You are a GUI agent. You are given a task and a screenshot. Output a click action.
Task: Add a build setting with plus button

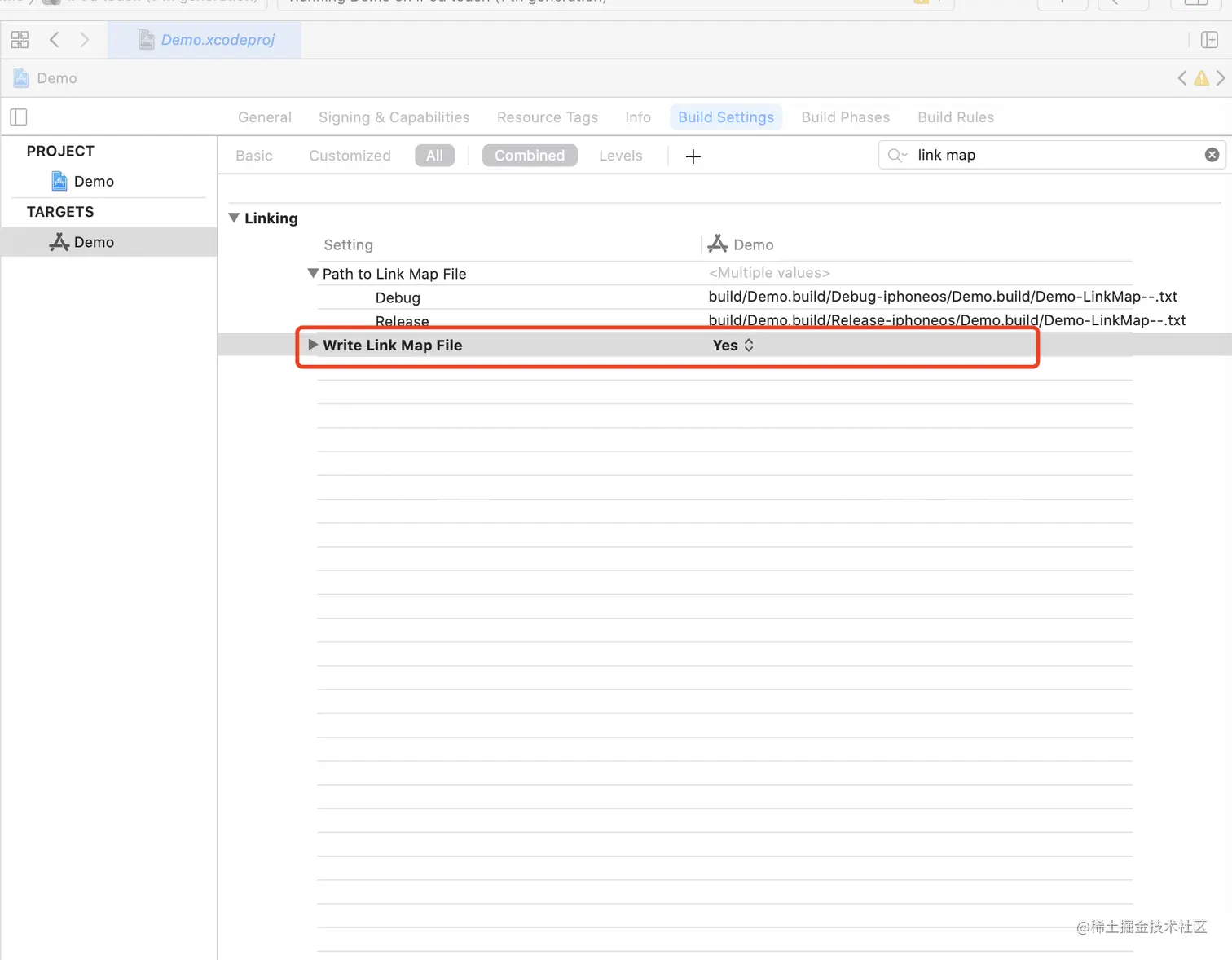(693, 156)
